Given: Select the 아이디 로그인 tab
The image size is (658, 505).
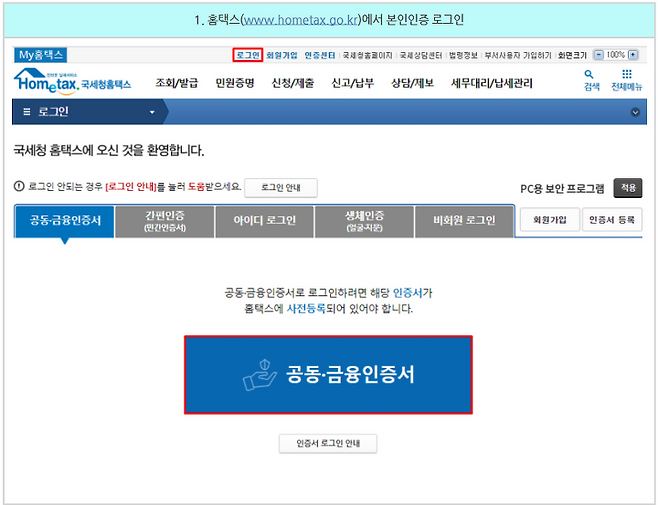Looking at the screenshot, I should coord(264,221).
